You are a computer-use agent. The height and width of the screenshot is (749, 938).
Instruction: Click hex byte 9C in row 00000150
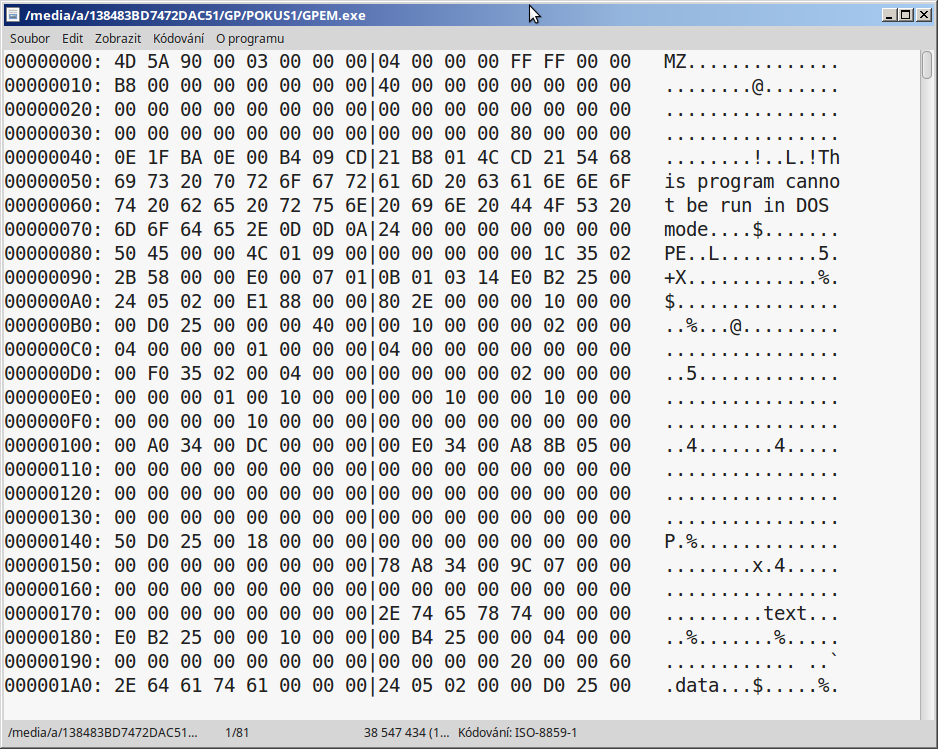[x=521, y=565]
